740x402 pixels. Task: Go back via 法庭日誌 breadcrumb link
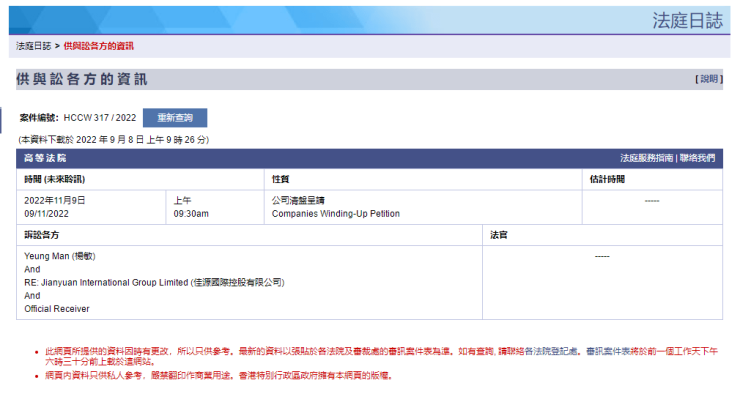pyautogui.click(x=33, y=46)
